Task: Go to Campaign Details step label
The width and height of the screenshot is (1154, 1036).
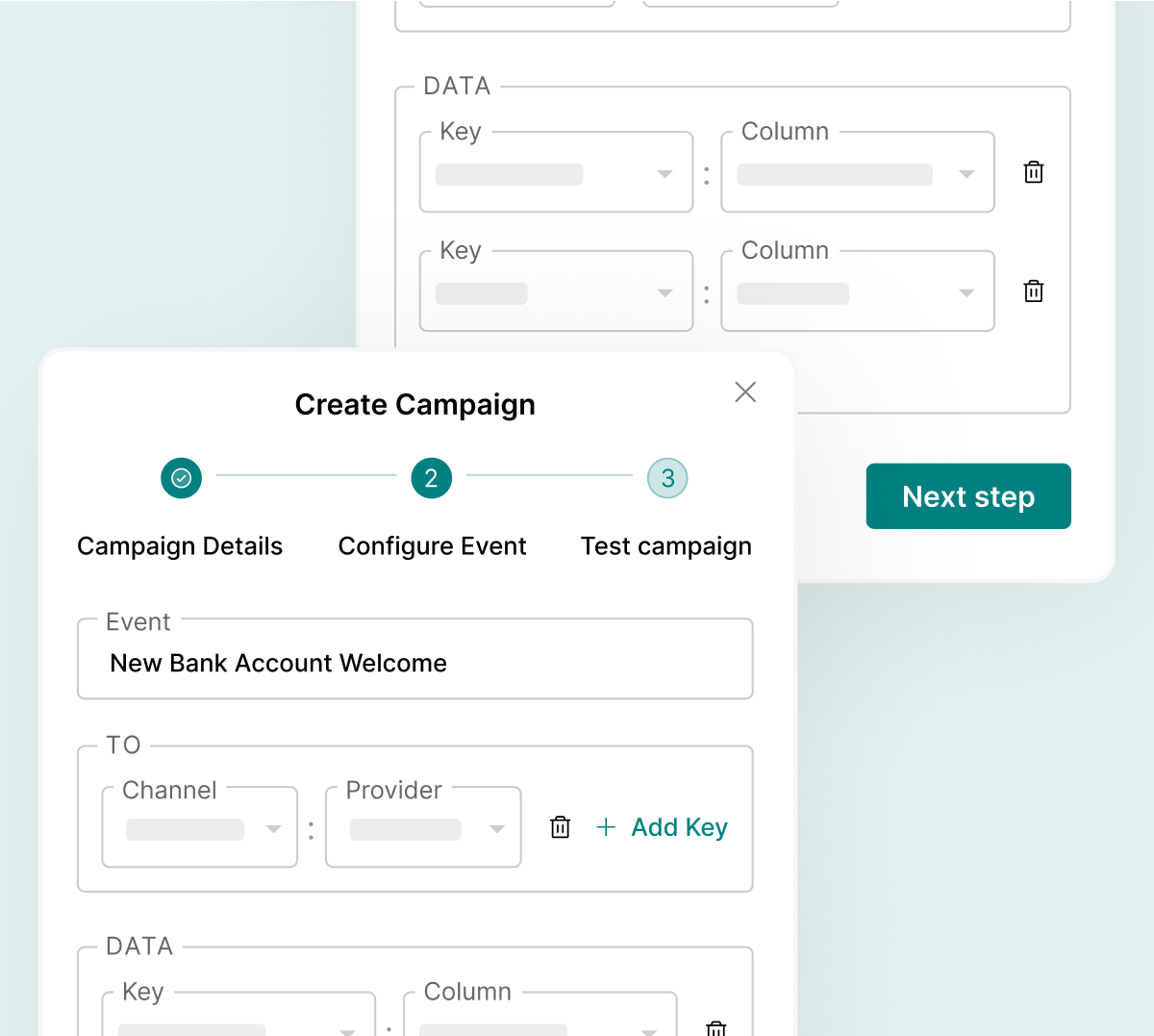Action: [180, 546]
